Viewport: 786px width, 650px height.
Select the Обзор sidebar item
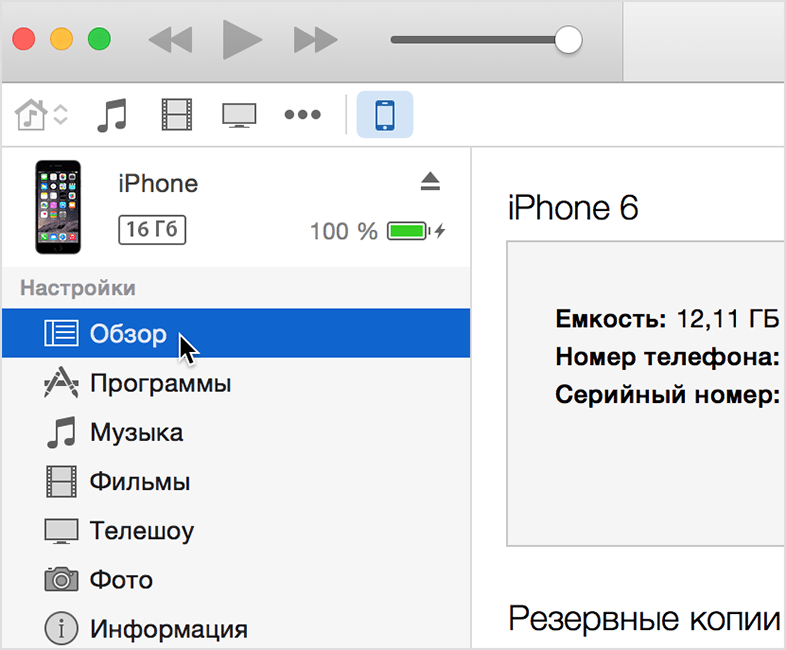[236, 333]
